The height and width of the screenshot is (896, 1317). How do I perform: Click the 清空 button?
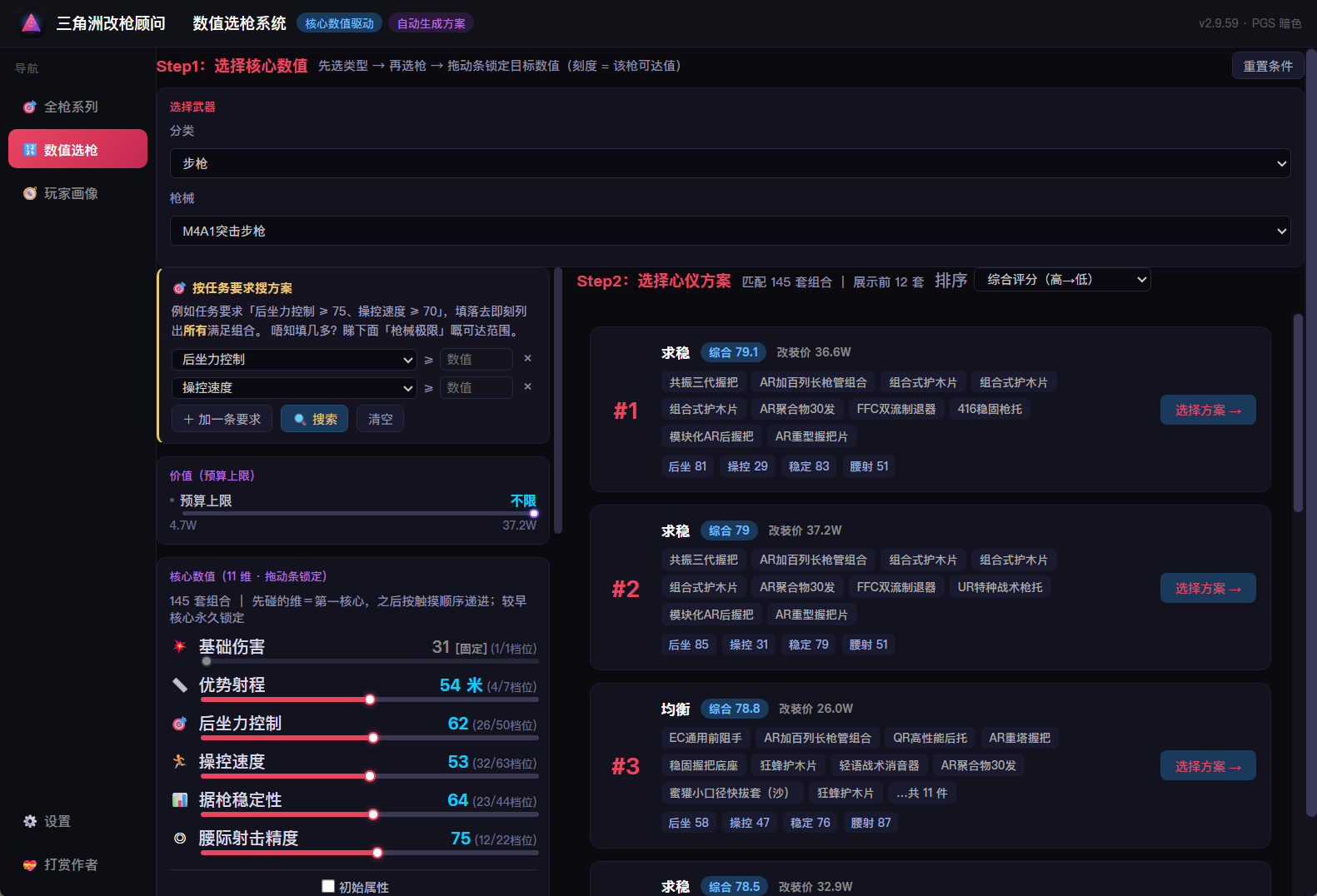[380, 419]
